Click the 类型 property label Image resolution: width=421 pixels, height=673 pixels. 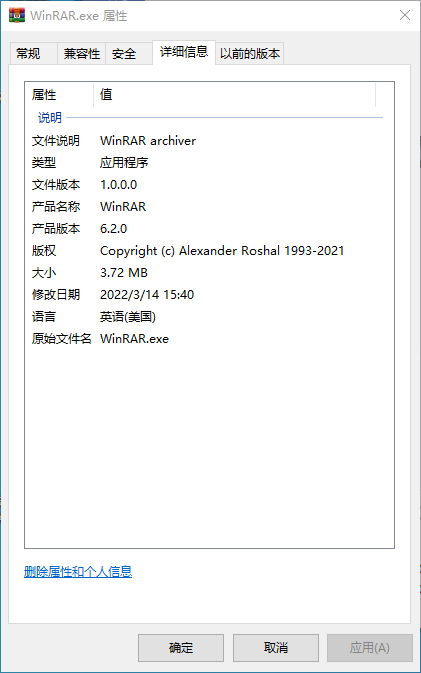click(44, 163)
